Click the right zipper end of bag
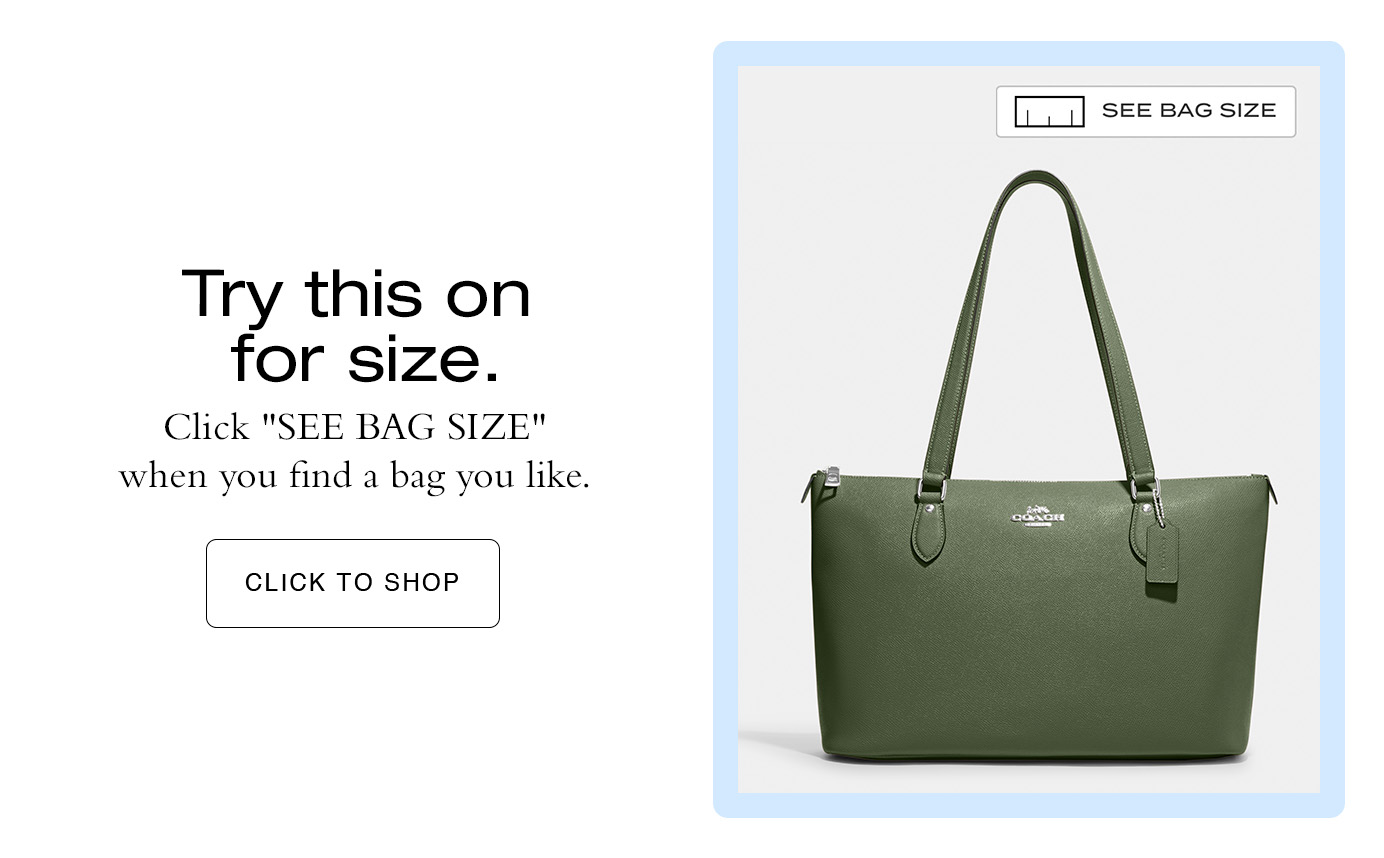1384x858 pixels. tap(1273, 491)
